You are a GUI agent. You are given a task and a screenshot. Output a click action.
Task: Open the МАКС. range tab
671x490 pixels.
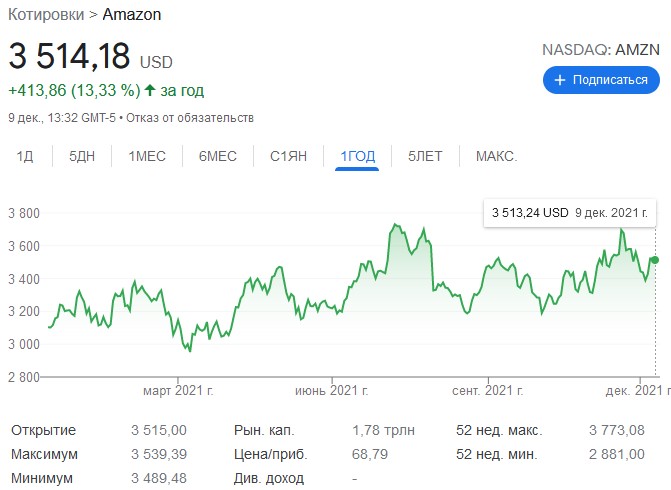pos(496,156)
